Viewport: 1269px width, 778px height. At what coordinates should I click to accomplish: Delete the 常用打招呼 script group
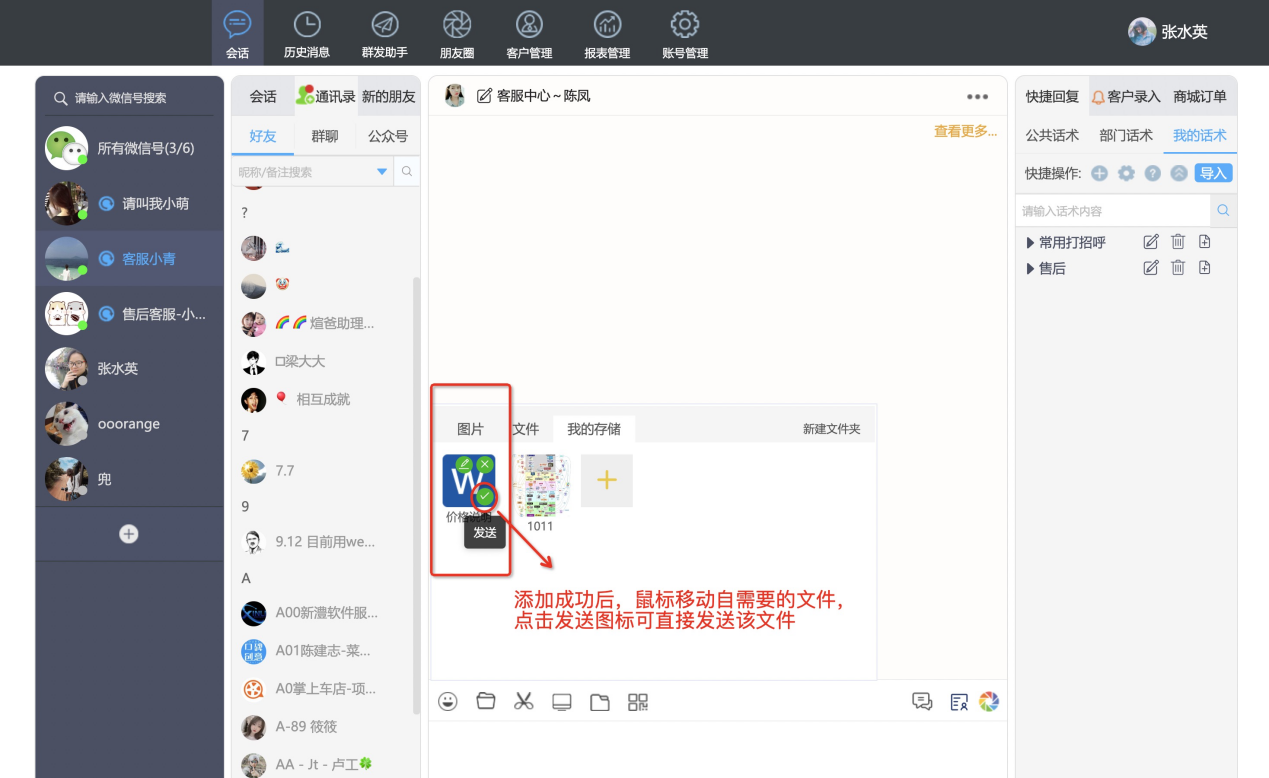tap(1178, 242)
